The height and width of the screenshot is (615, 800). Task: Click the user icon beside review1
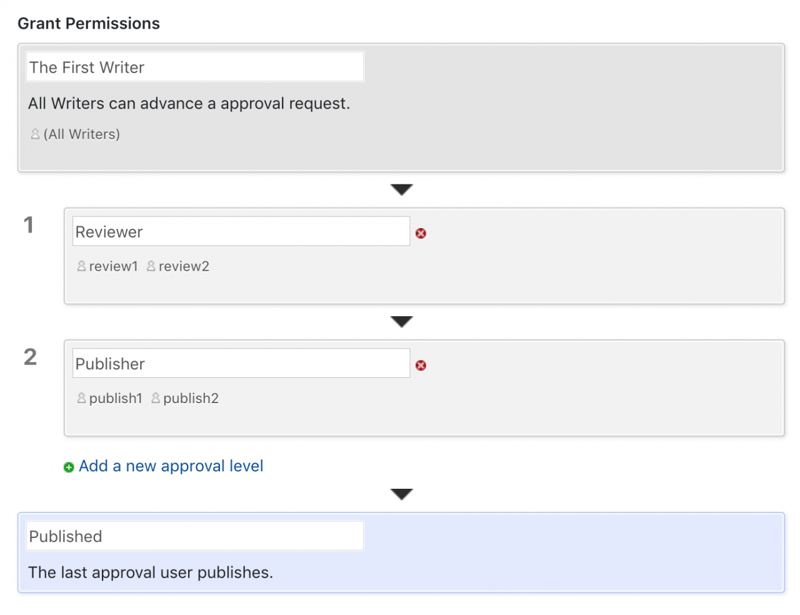[x=82, y=267]
